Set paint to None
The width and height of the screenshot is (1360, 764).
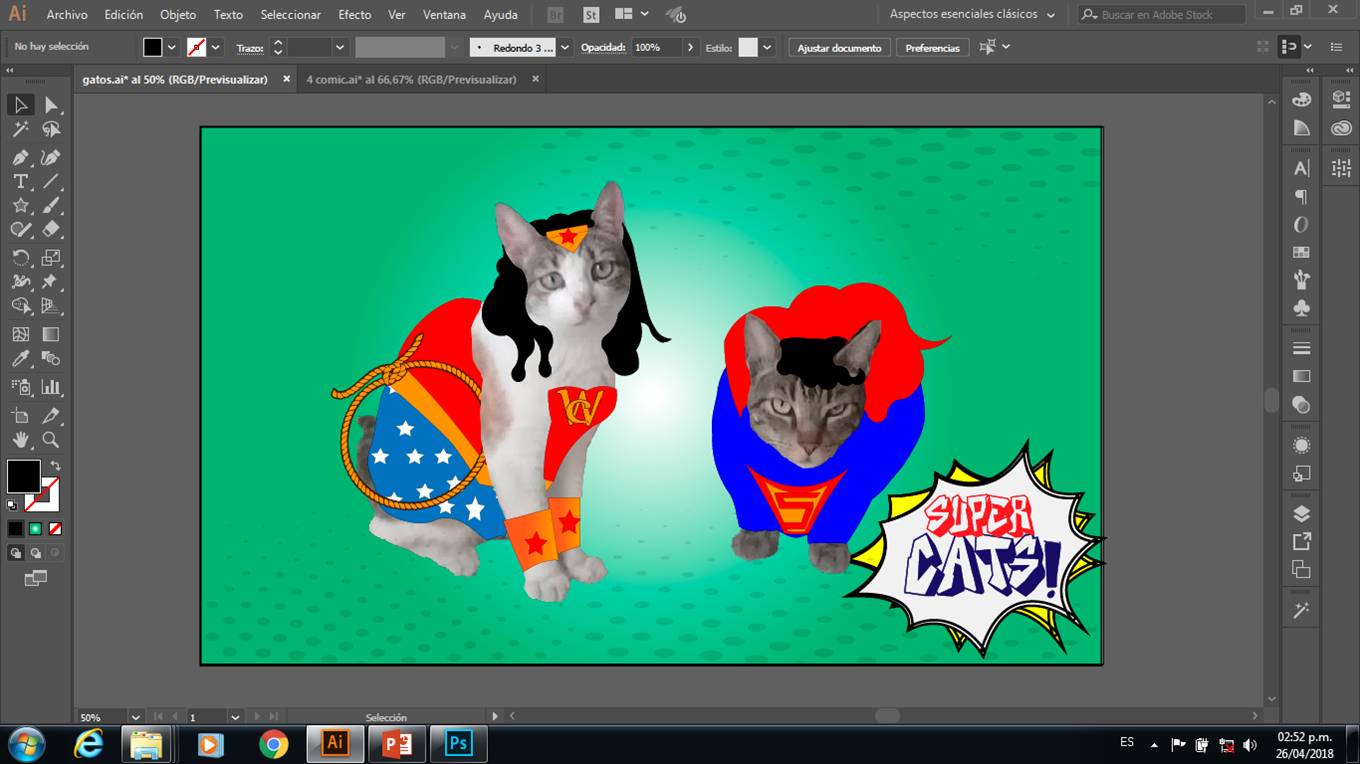tap(55, 528)
